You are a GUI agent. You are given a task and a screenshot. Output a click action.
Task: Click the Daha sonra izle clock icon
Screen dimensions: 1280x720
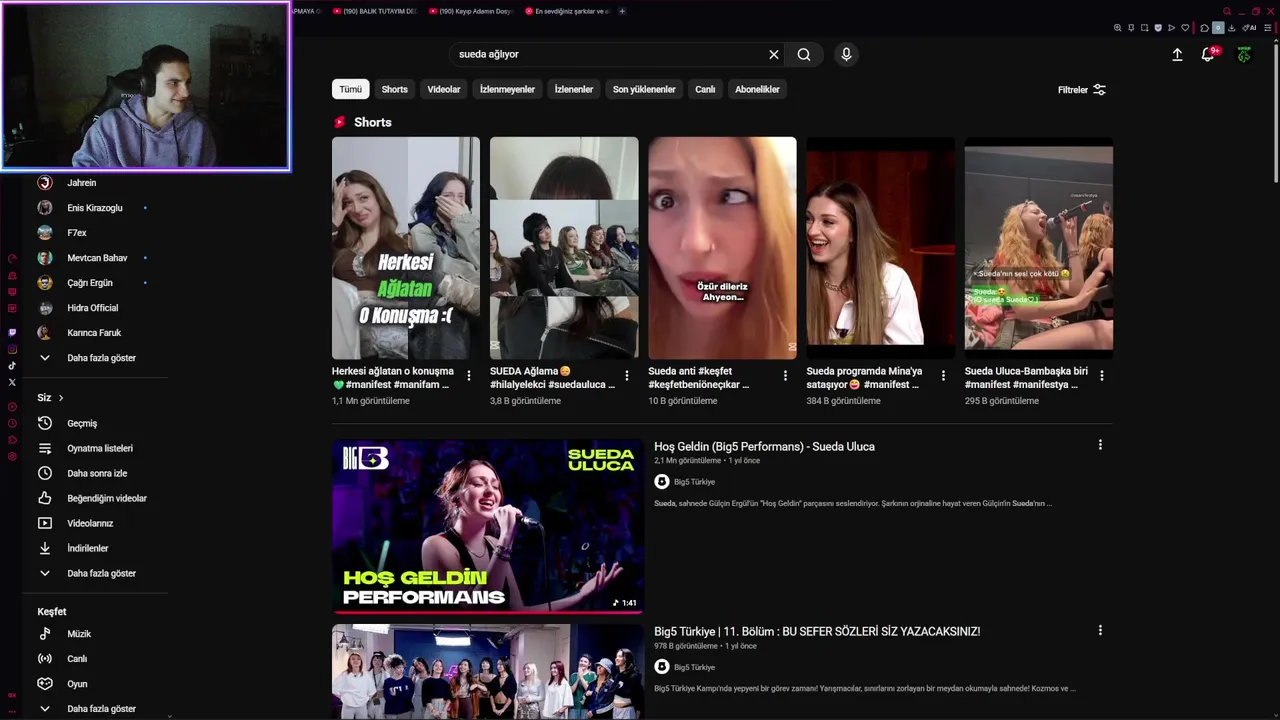point(45,473)
